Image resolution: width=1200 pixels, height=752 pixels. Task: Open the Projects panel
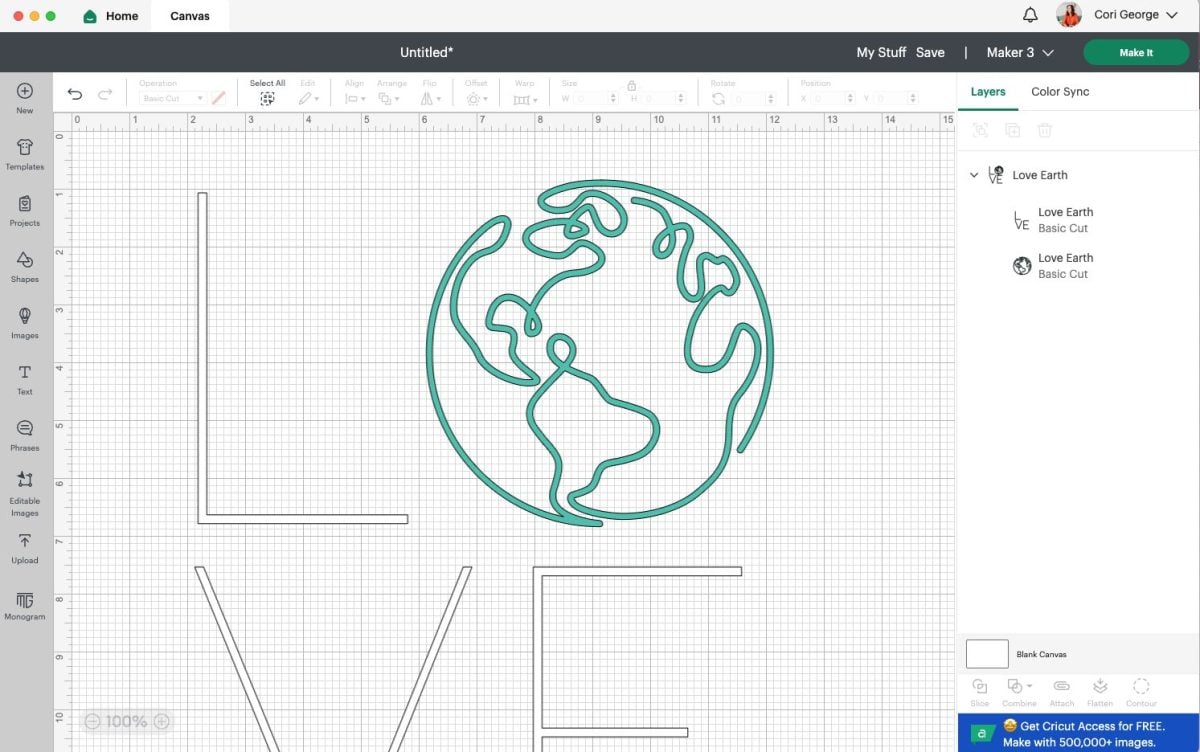coord(25,210)
